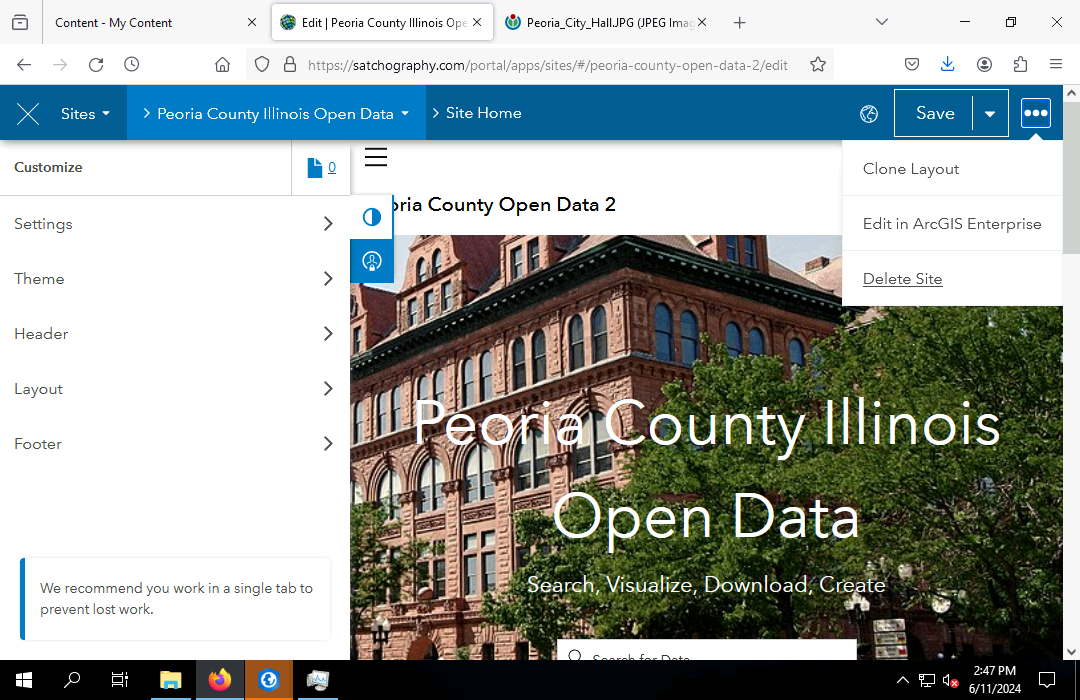Click the globe icon beside Save
The width and height of the screenshot is (1080, 700).
coord(869,114)
